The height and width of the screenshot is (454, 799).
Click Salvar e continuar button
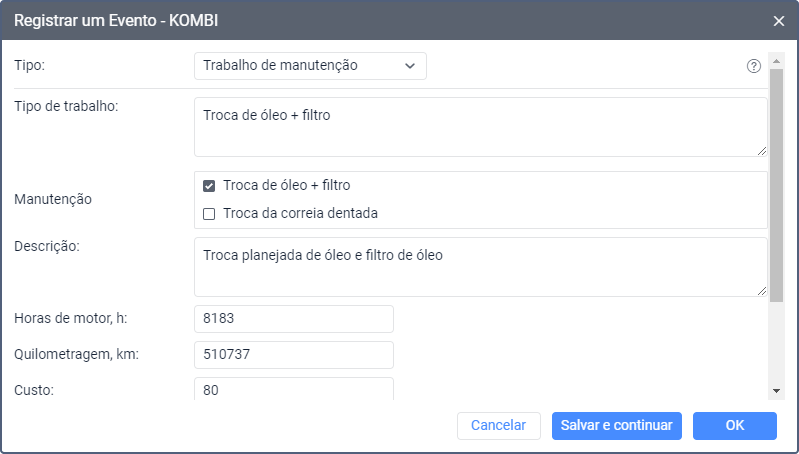click(616, 425)
